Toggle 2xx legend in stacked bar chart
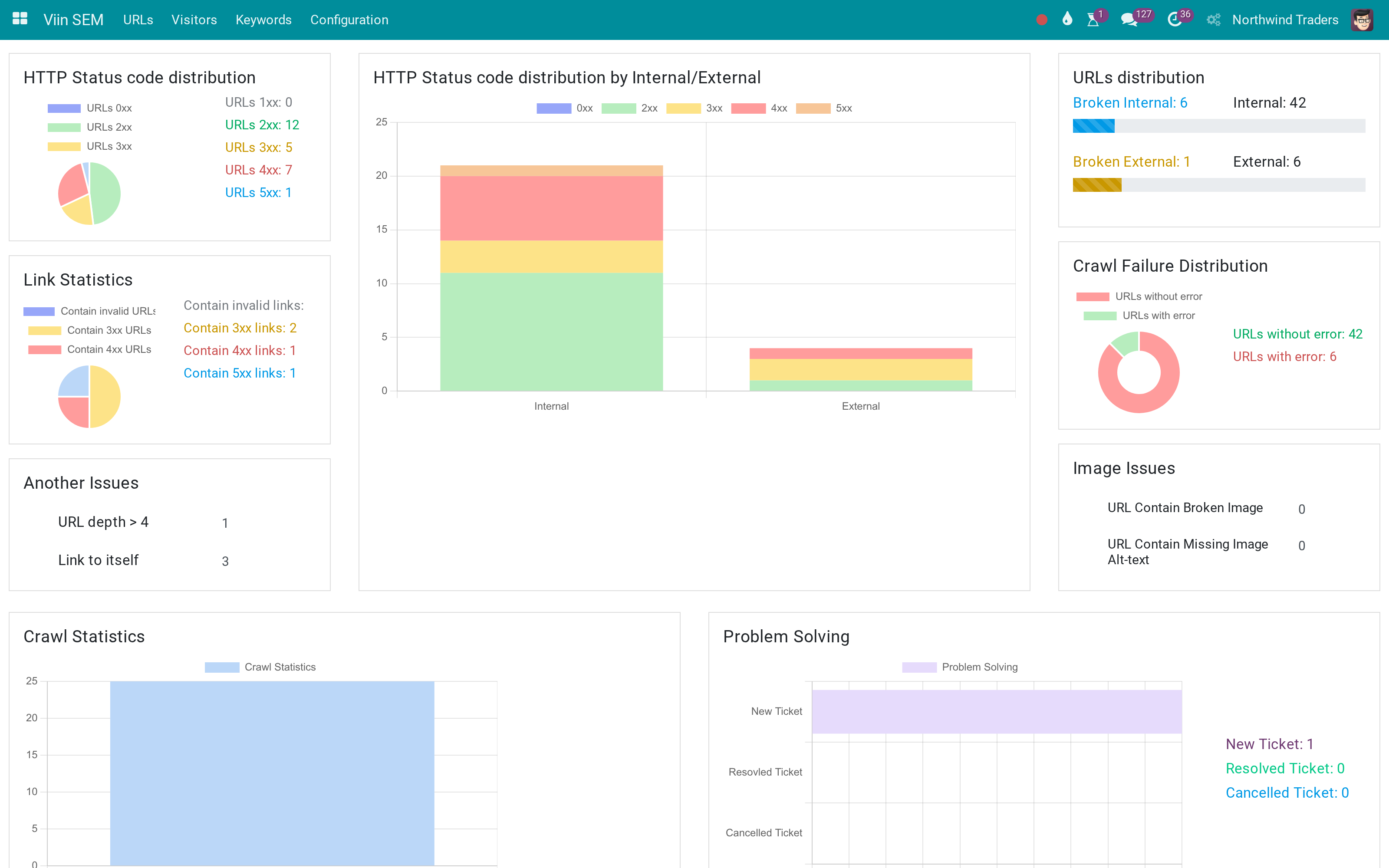Viewport: 1389px width, 868px height. (630, 108)
